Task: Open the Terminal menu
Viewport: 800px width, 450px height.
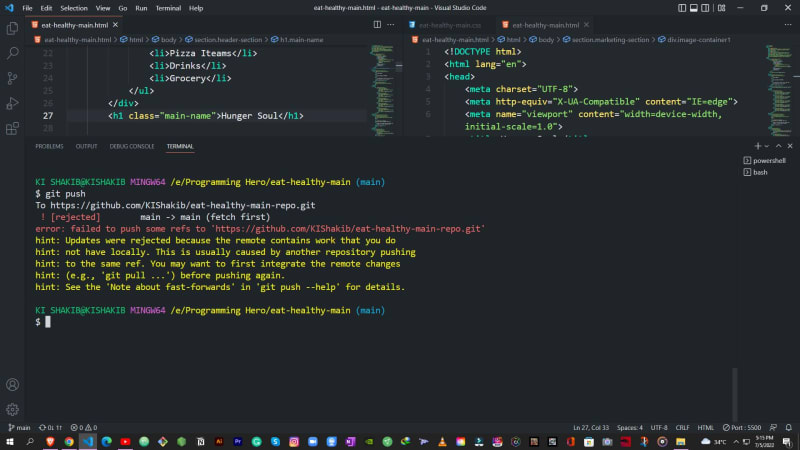Action: point(168,7)
